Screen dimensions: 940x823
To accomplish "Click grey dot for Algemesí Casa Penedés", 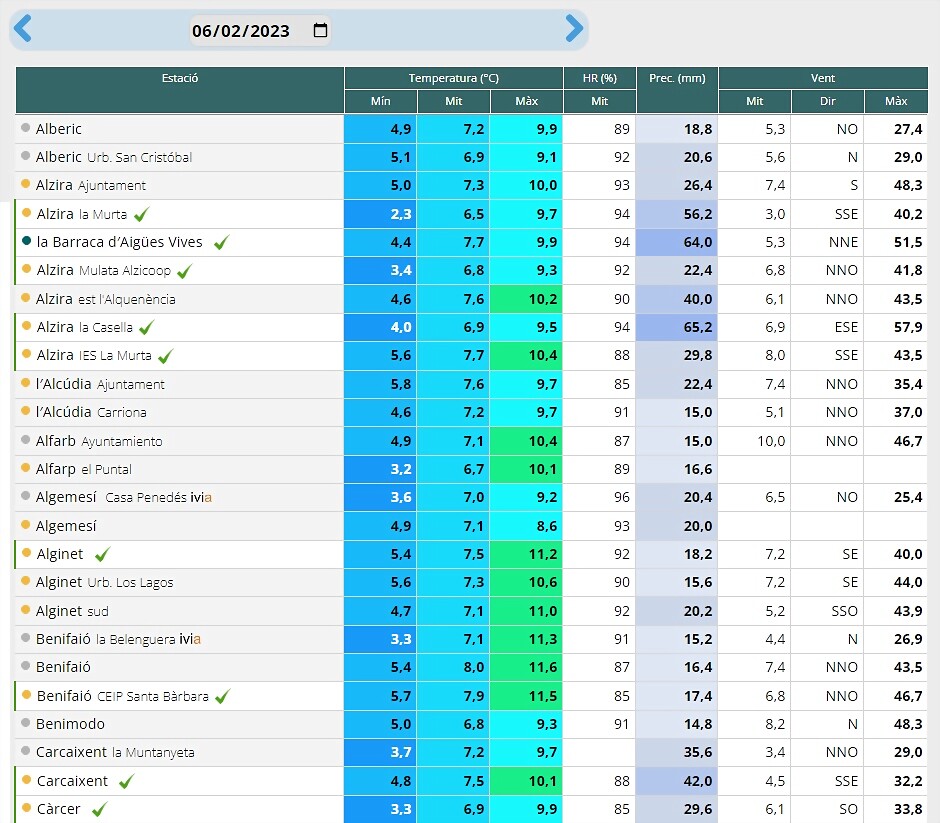I will click(25, 496).
